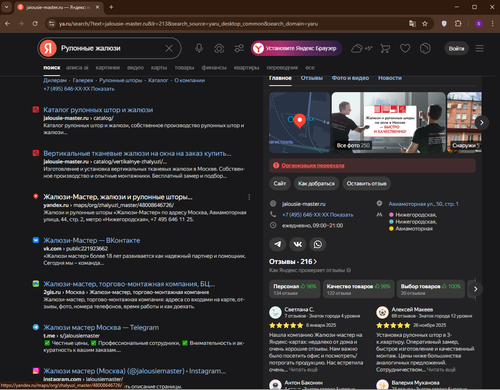This screenshot has height=390, width=500.
Task: Switch to the товары search tab
Action: tap(184, 68)
